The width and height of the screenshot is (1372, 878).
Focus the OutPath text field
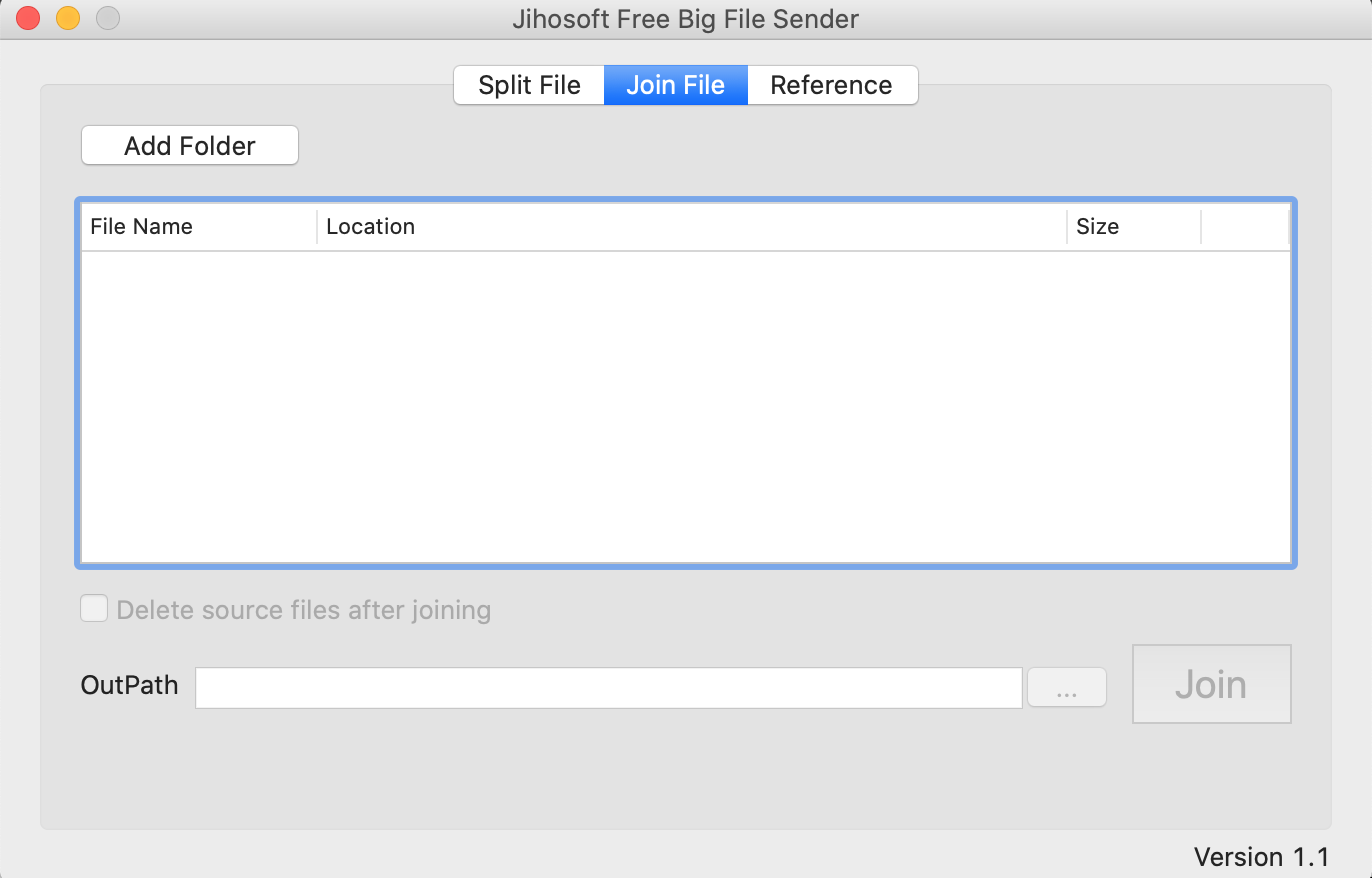[x=609, y=687]
